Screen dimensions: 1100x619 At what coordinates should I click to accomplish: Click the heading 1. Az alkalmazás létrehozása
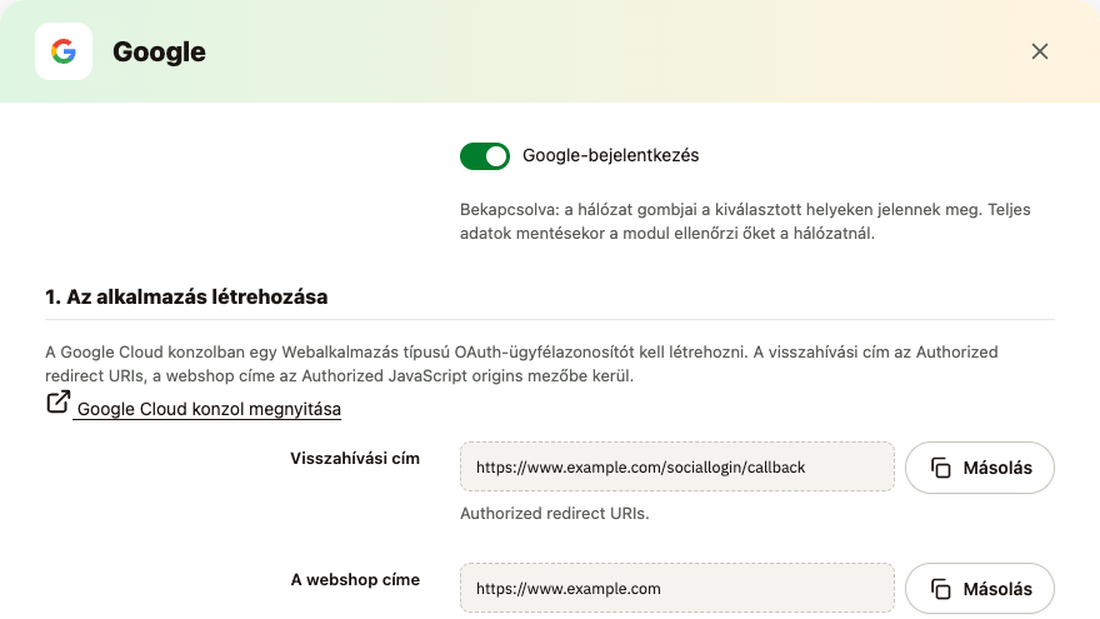(x=186, y=297)
